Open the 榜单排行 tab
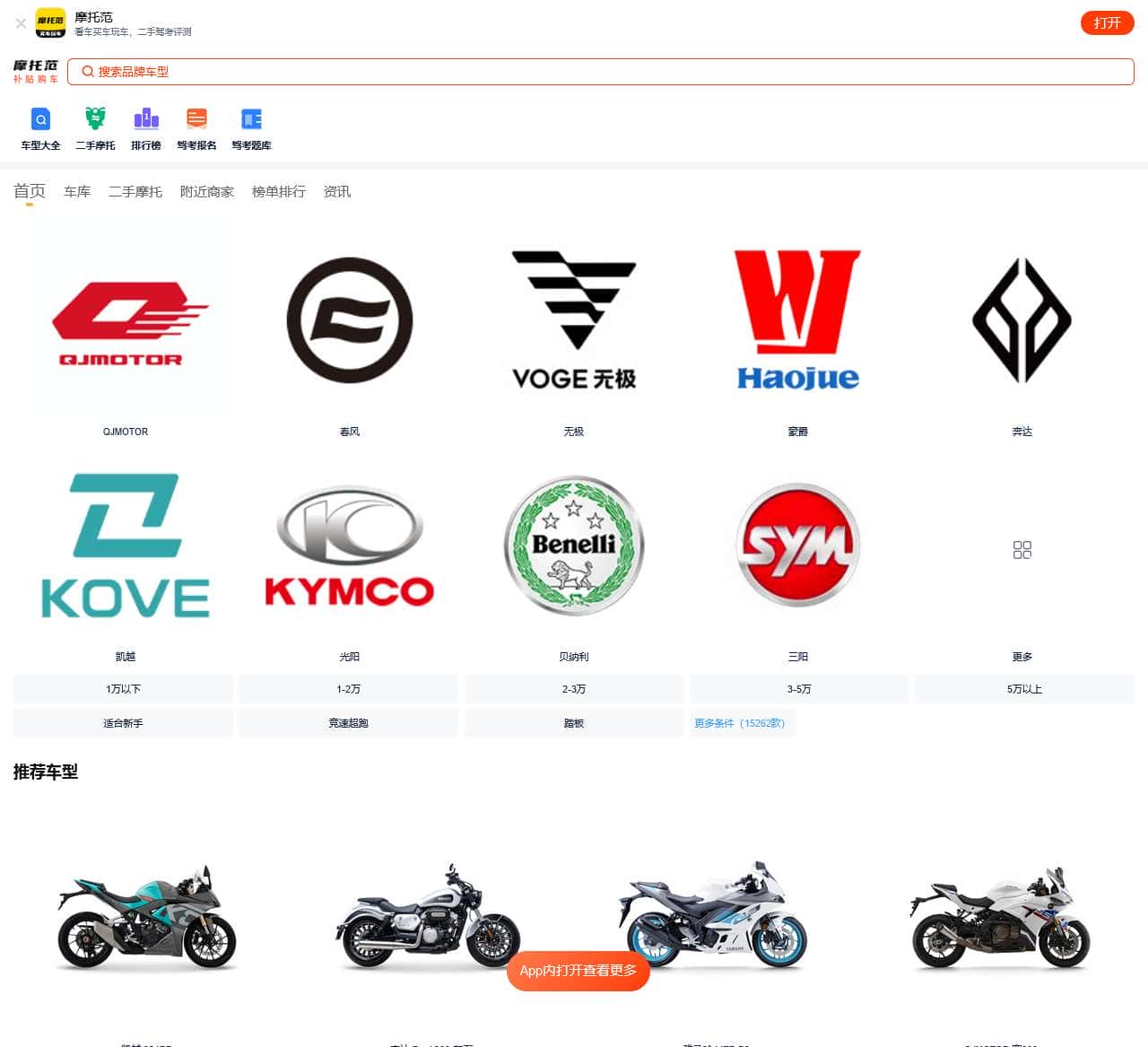1148x1047 pixels. point(279,192)
